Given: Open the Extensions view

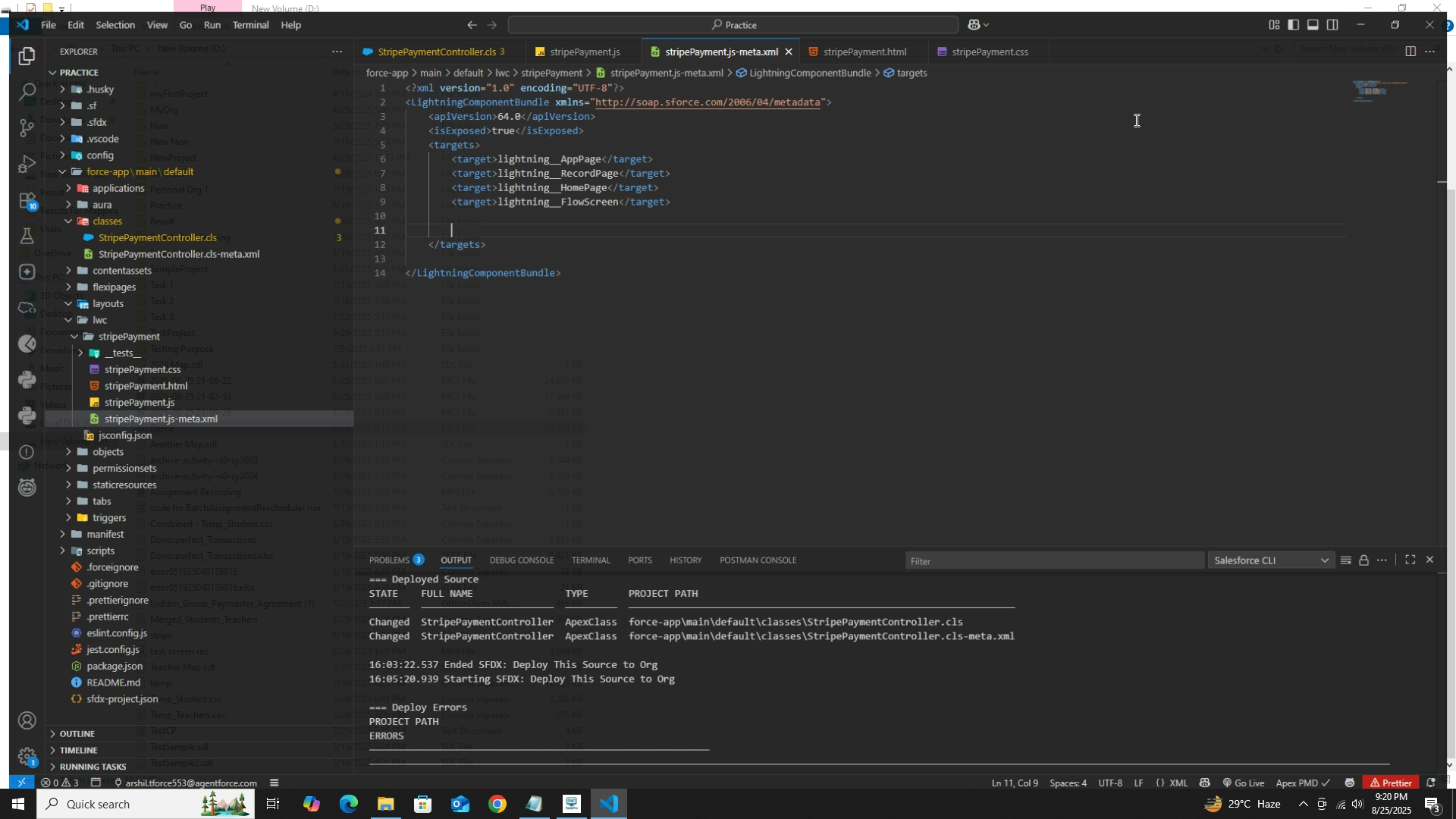Looking at the screenshot, I should point(27,201).
